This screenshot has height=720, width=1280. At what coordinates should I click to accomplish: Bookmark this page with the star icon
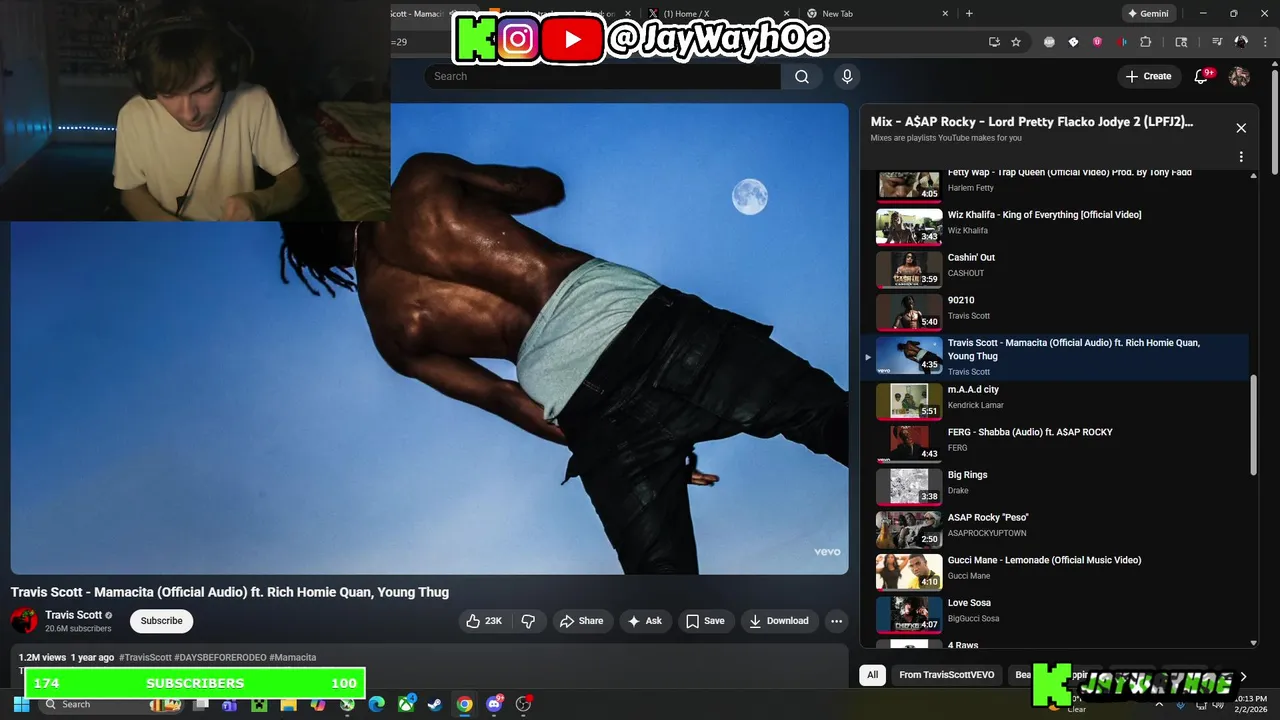tap(1016, 42)
